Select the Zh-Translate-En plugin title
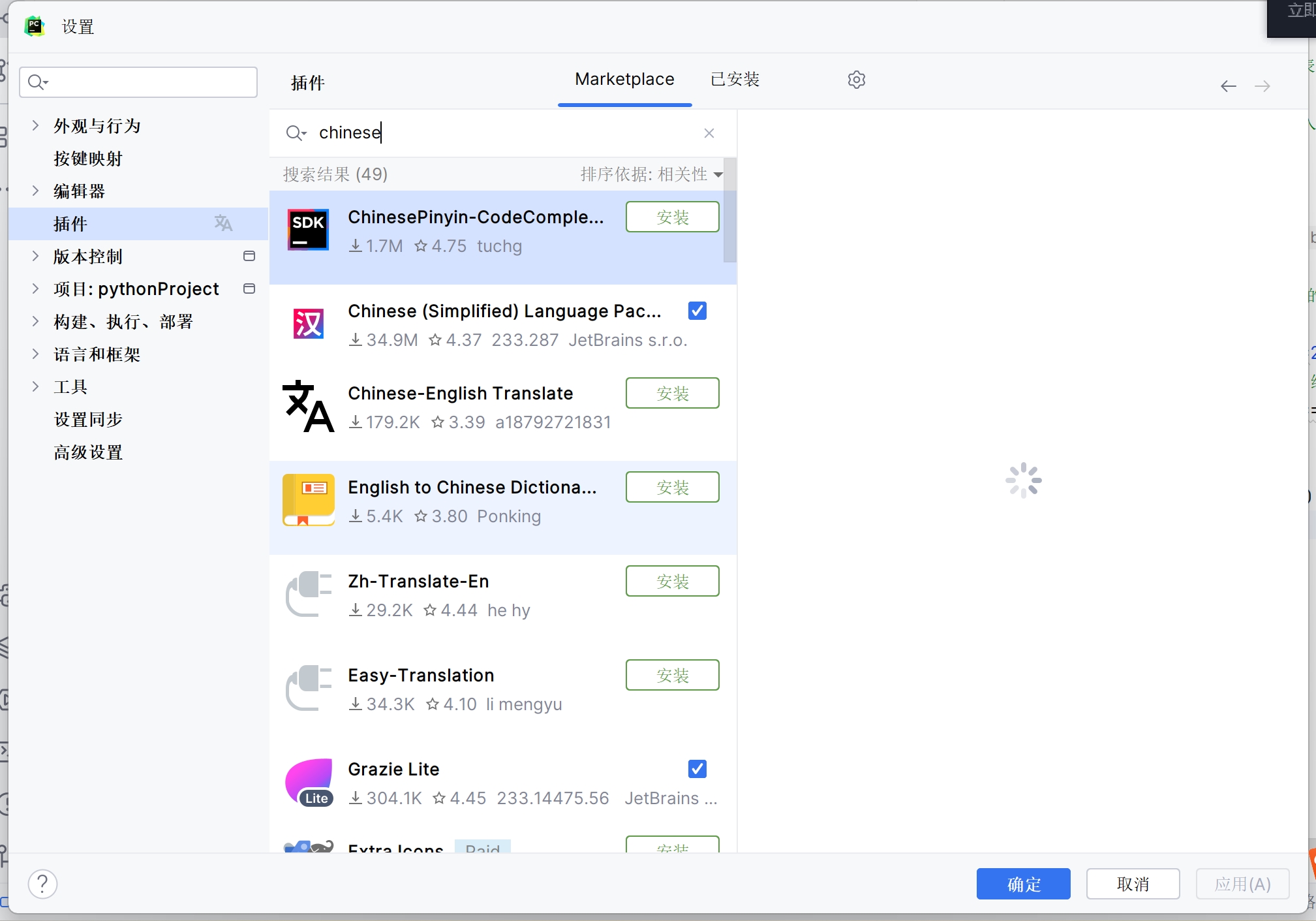Image resolution: width=1316 pixels, height=921 pixels. pyautogui.click(x=418, y=582)
